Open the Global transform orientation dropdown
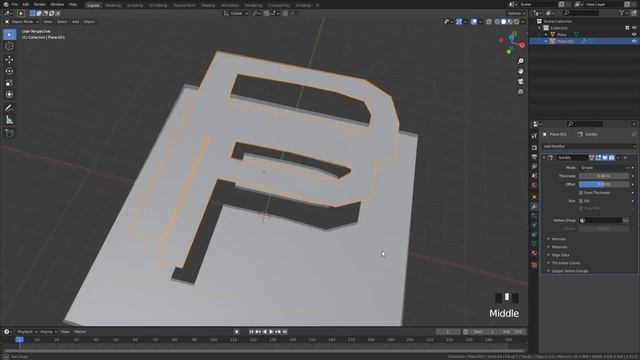 236,13
